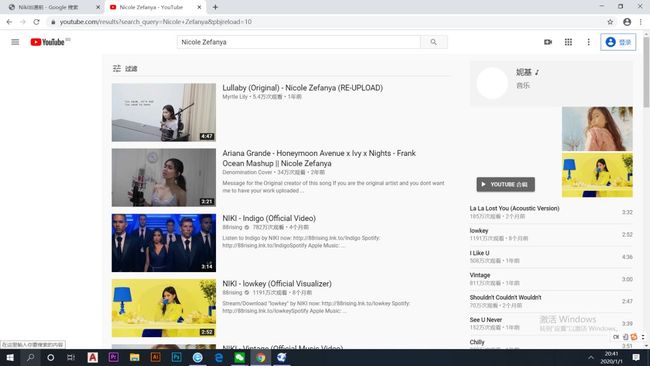This screenshot has height=366, width=650.
Task: Open NIKI - Indigo (Official Video) title
Action: tap(269, 218)
